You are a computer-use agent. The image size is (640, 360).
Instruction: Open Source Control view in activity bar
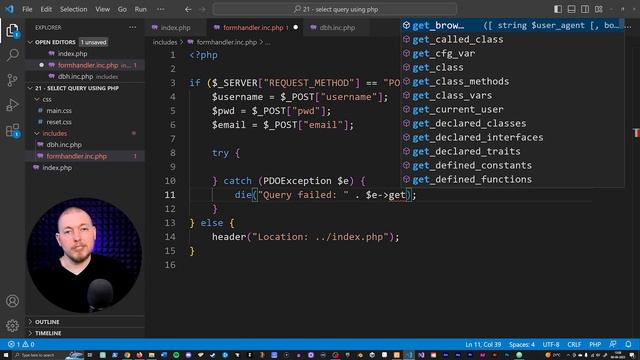[12, 80]
